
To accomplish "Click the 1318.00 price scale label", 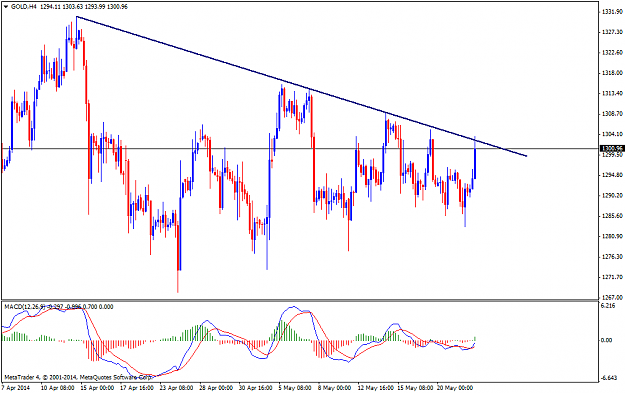I will (x=613, y=73).
